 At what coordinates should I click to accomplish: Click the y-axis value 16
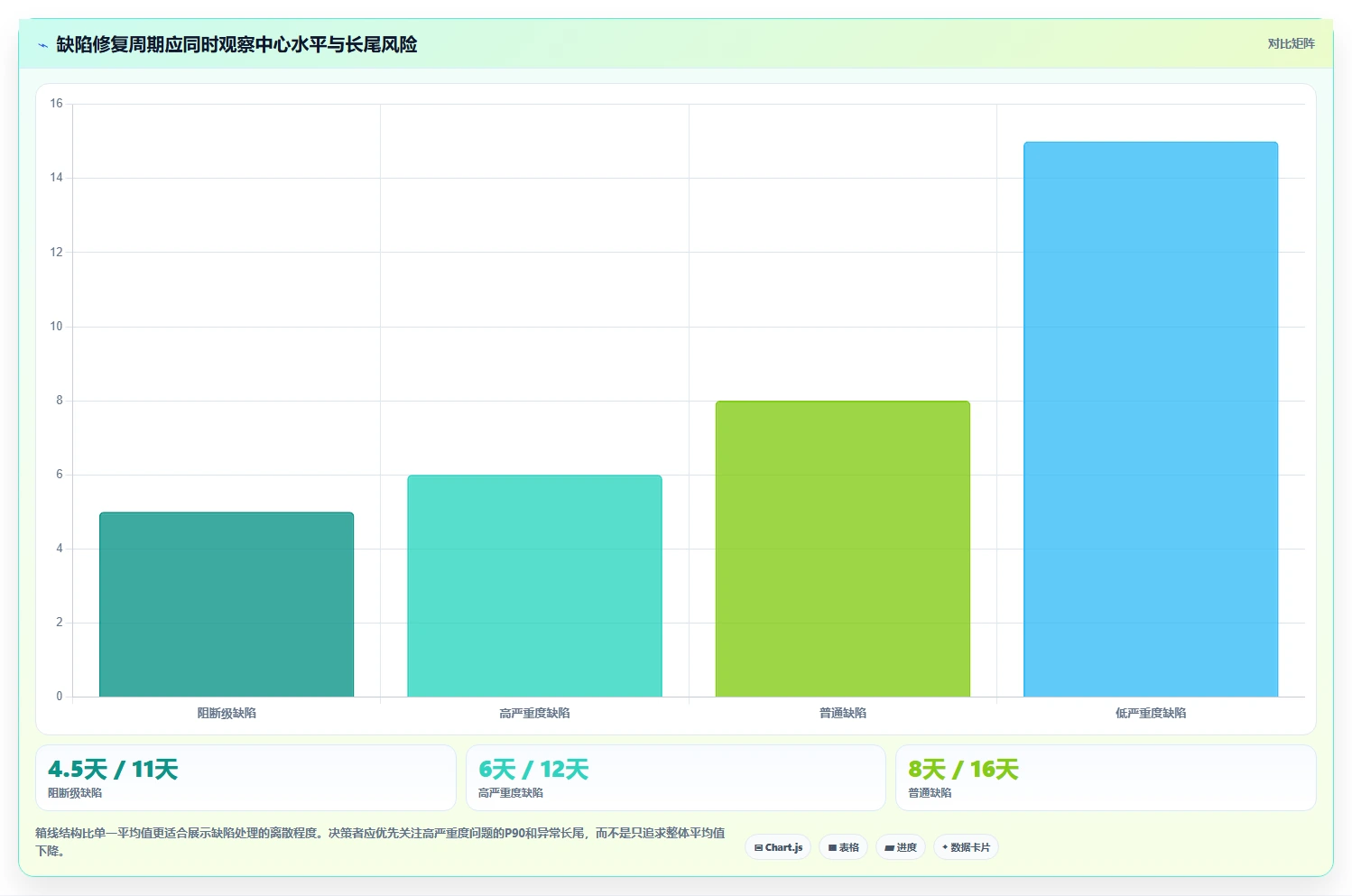tap(57, 104)
